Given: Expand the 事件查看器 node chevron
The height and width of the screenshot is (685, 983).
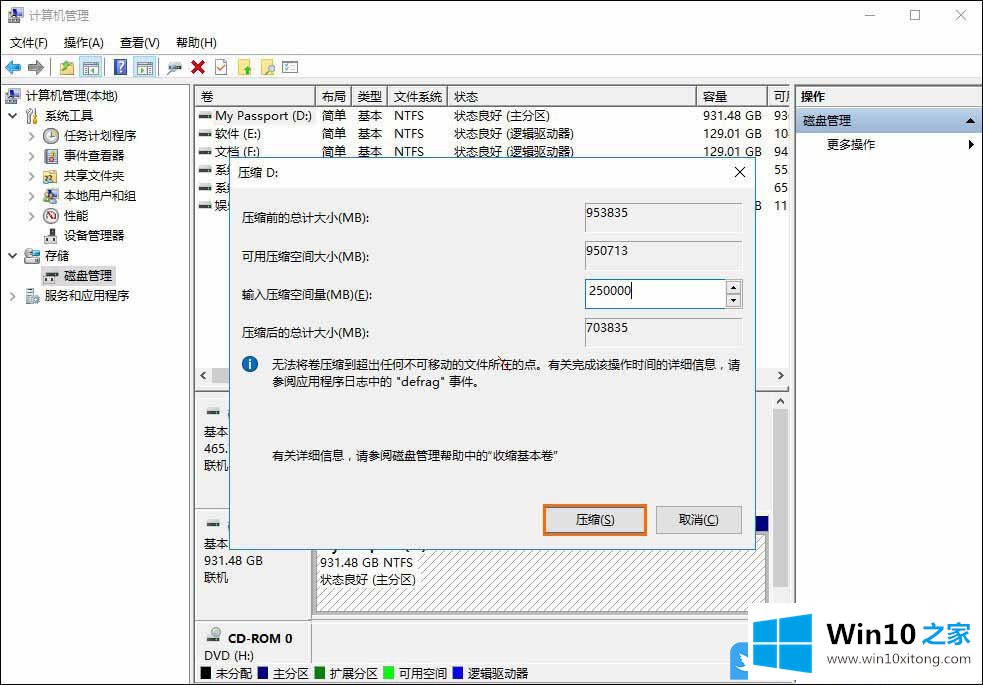Looking at the screenshot, I should (x=31, y=155).
